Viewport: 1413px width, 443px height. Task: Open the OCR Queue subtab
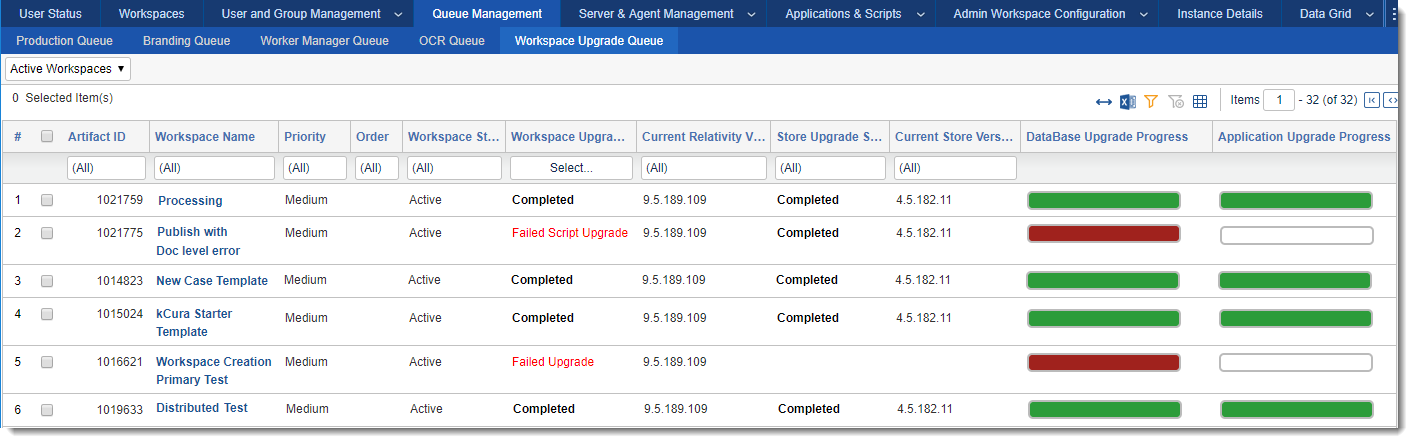coord(452,41)
